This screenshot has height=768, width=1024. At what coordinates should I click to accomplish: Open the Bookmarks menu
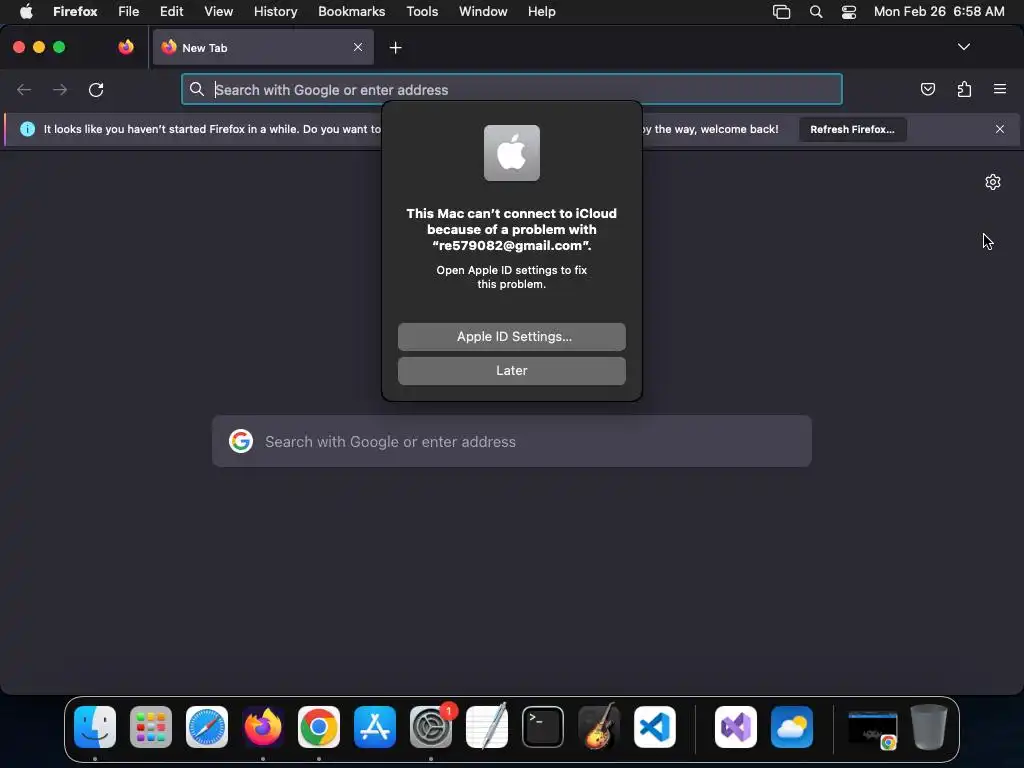(351, 11)
